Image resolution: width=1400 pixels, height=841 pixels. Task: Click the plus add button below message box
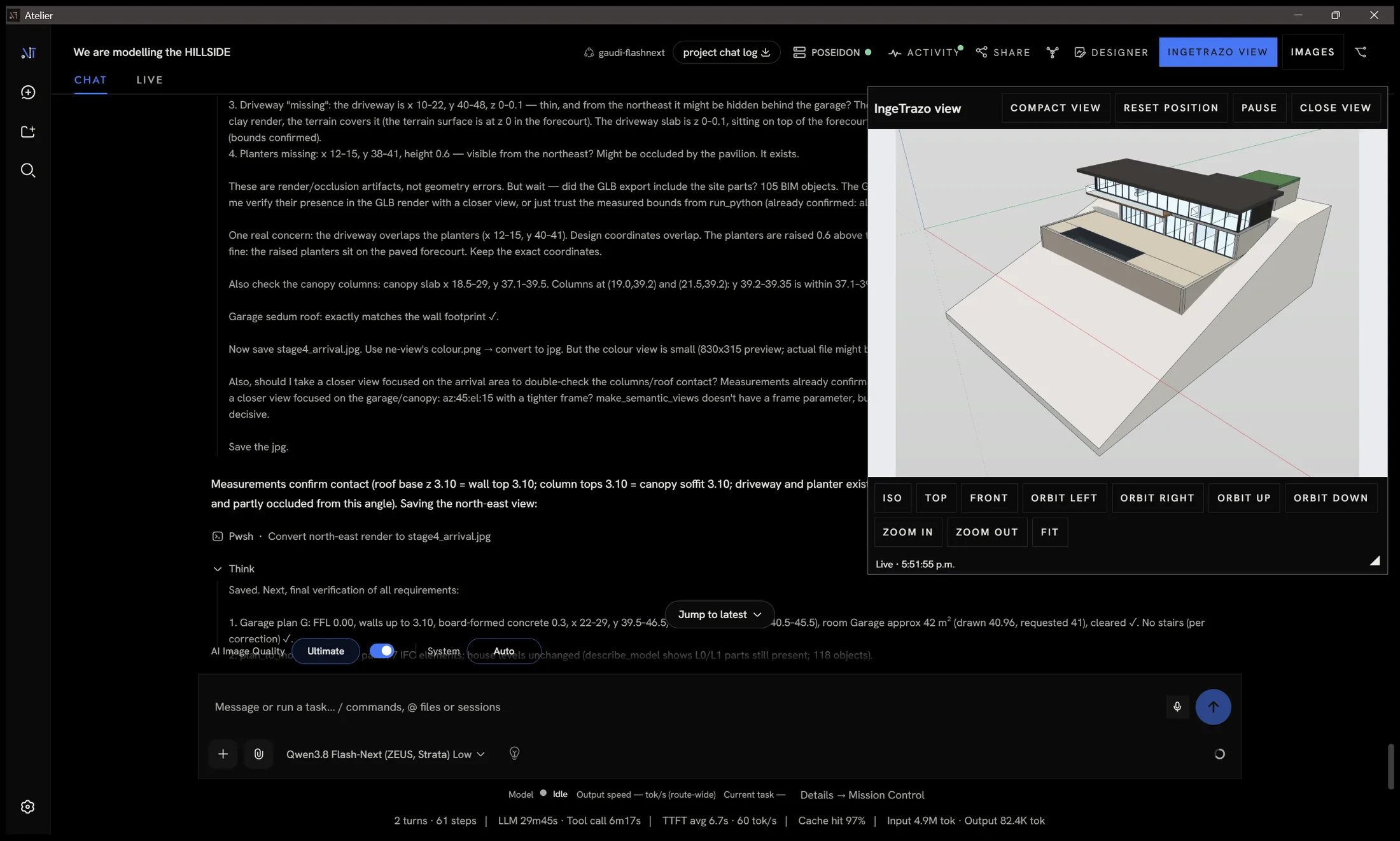(x=223, y=754)
